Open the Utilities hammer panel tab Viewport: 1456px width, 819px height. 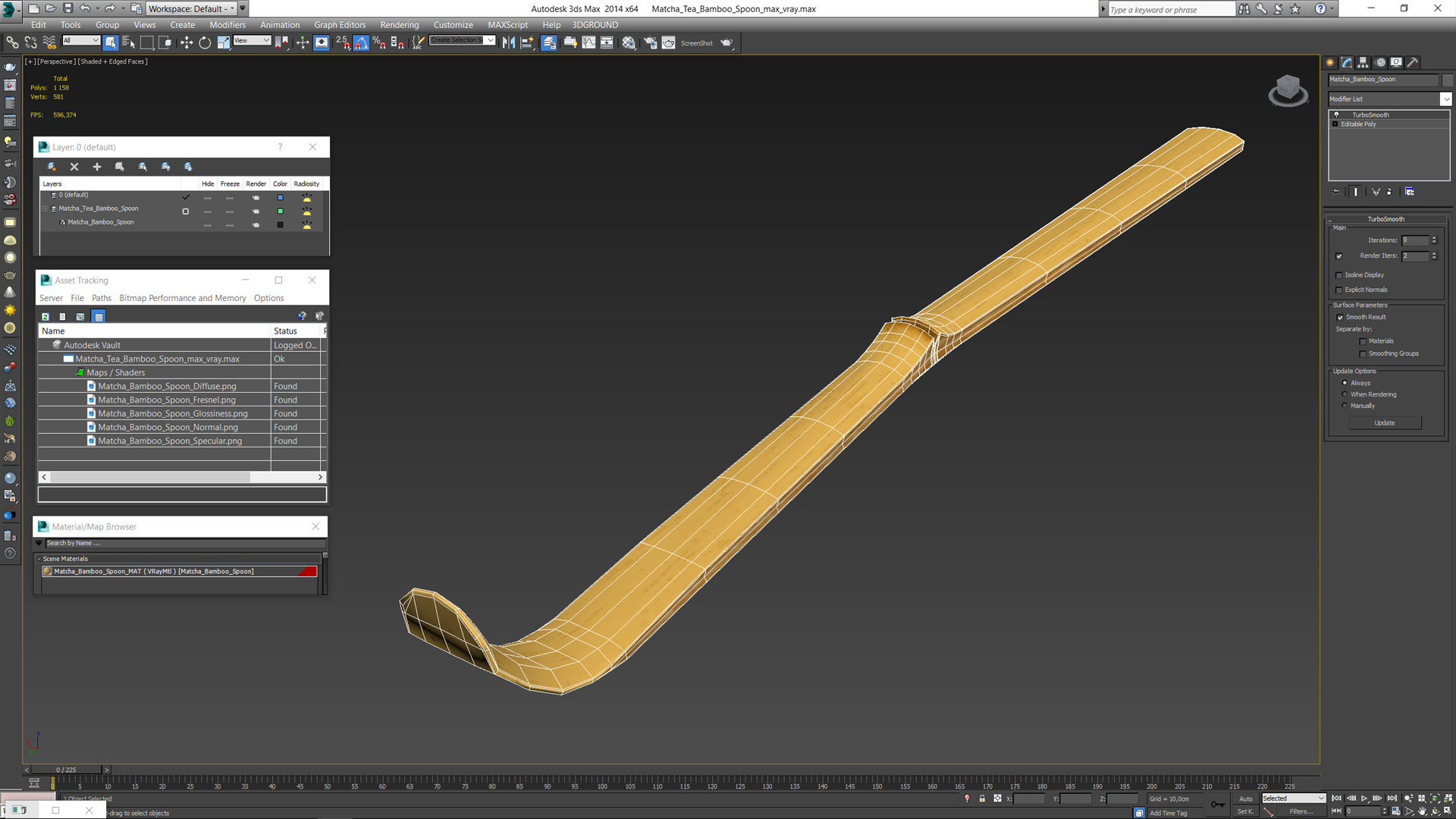1412,63
